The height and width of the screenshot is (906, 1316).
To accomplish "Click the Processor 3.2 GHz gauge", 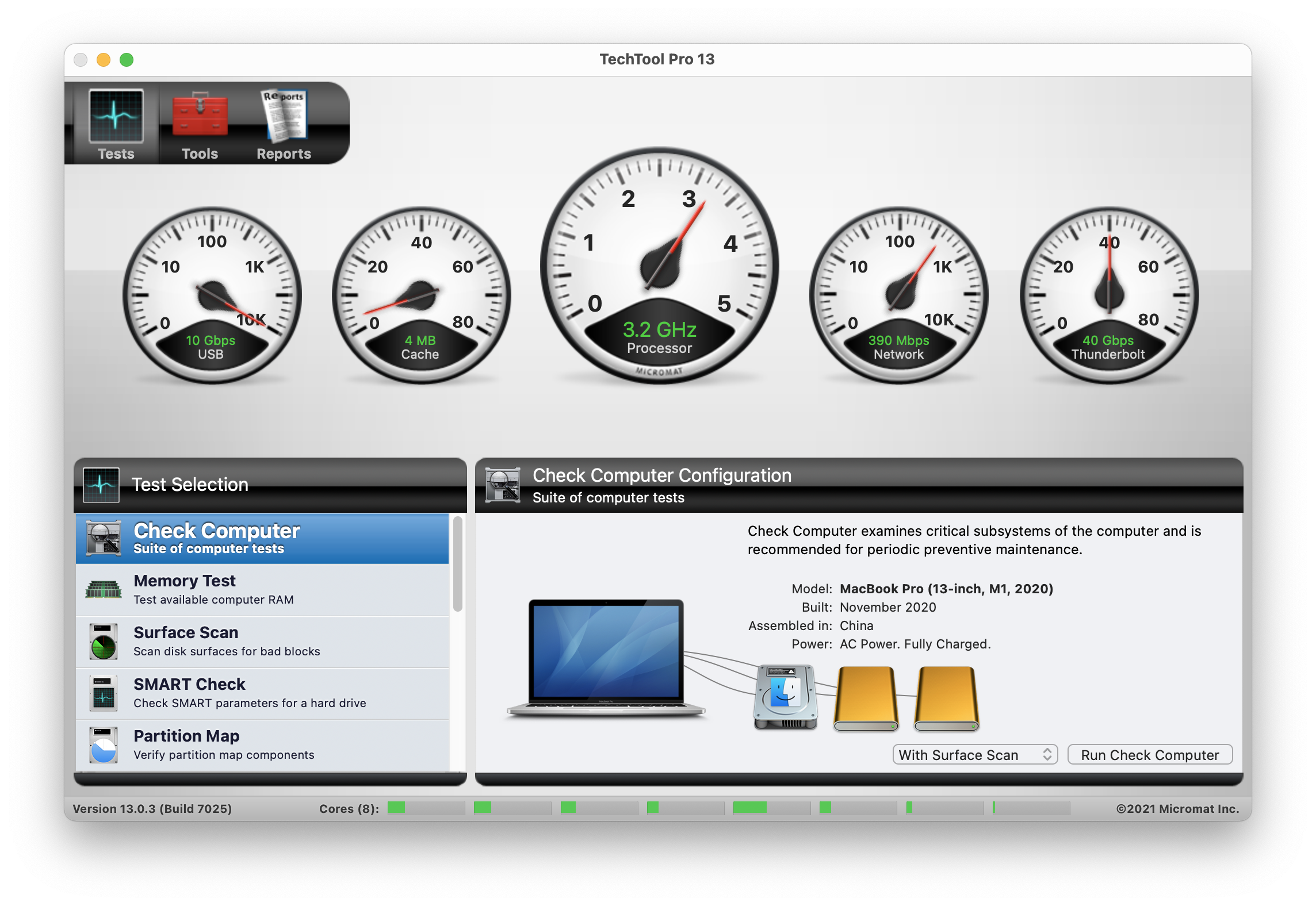I will [x=659, y=266].
